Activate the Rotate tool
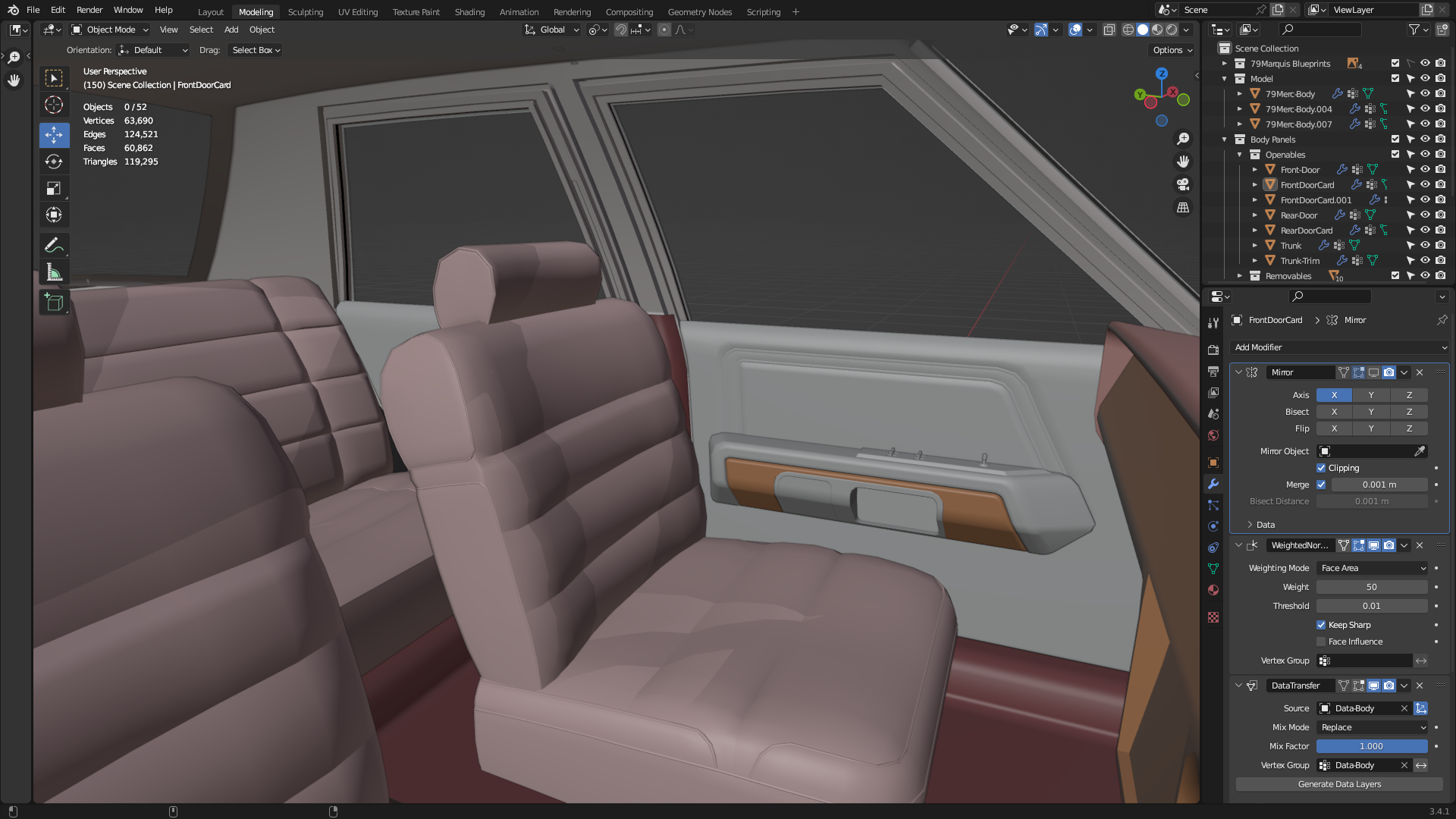Screen dimensions: 1456x819 pos(54,162)
